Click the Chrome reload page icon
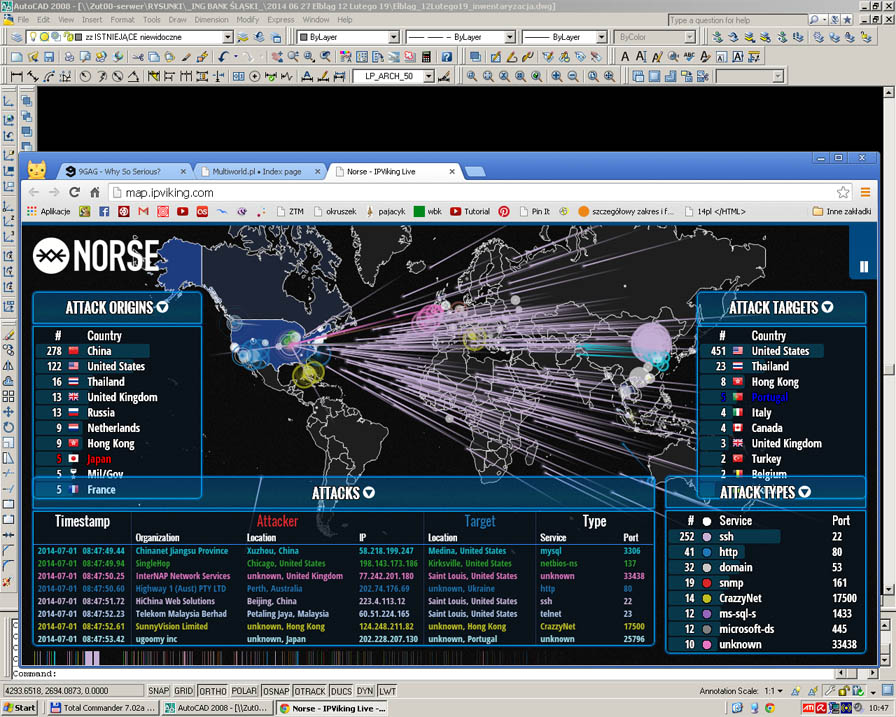The image size is (896, 717). click(73, 192)
